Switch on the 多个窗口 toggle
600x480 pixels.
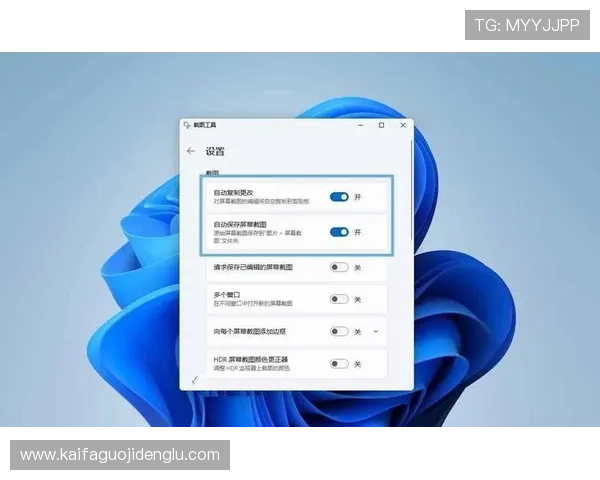[x=339, y=299]
